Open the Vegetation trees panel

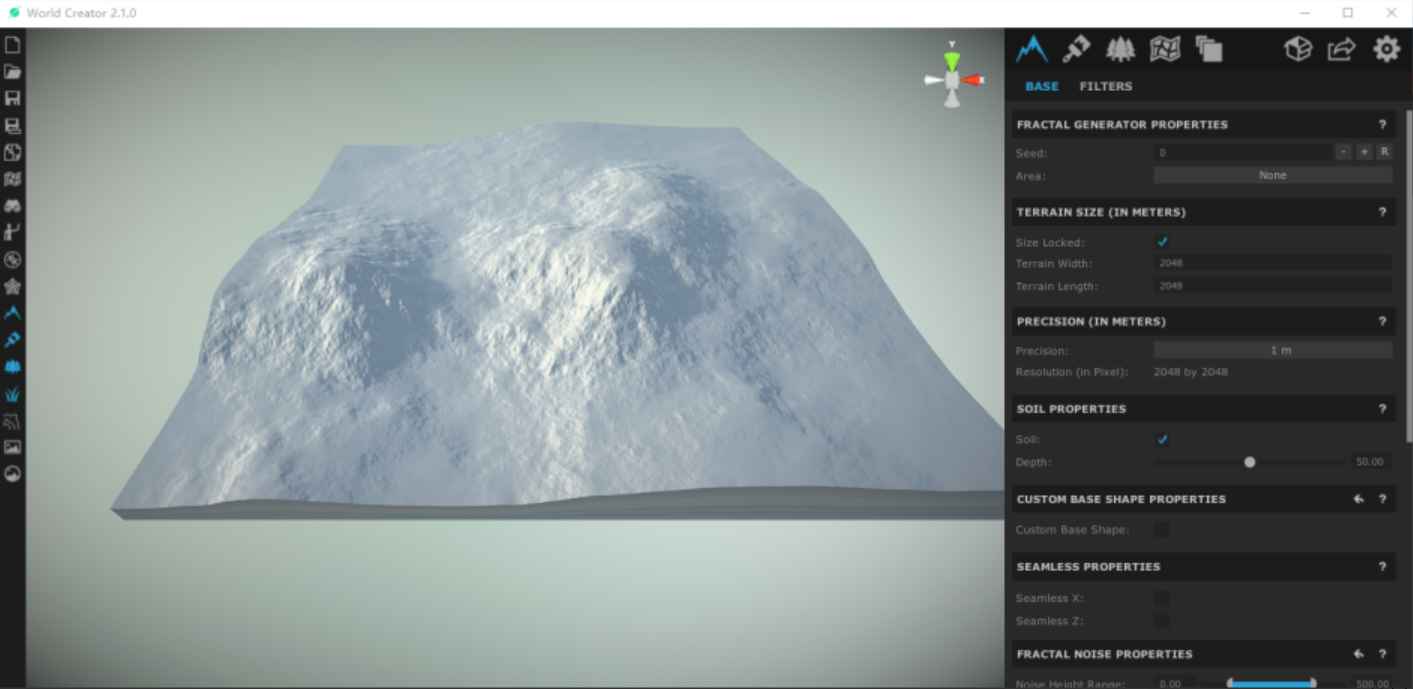[x=1121, y=49]
